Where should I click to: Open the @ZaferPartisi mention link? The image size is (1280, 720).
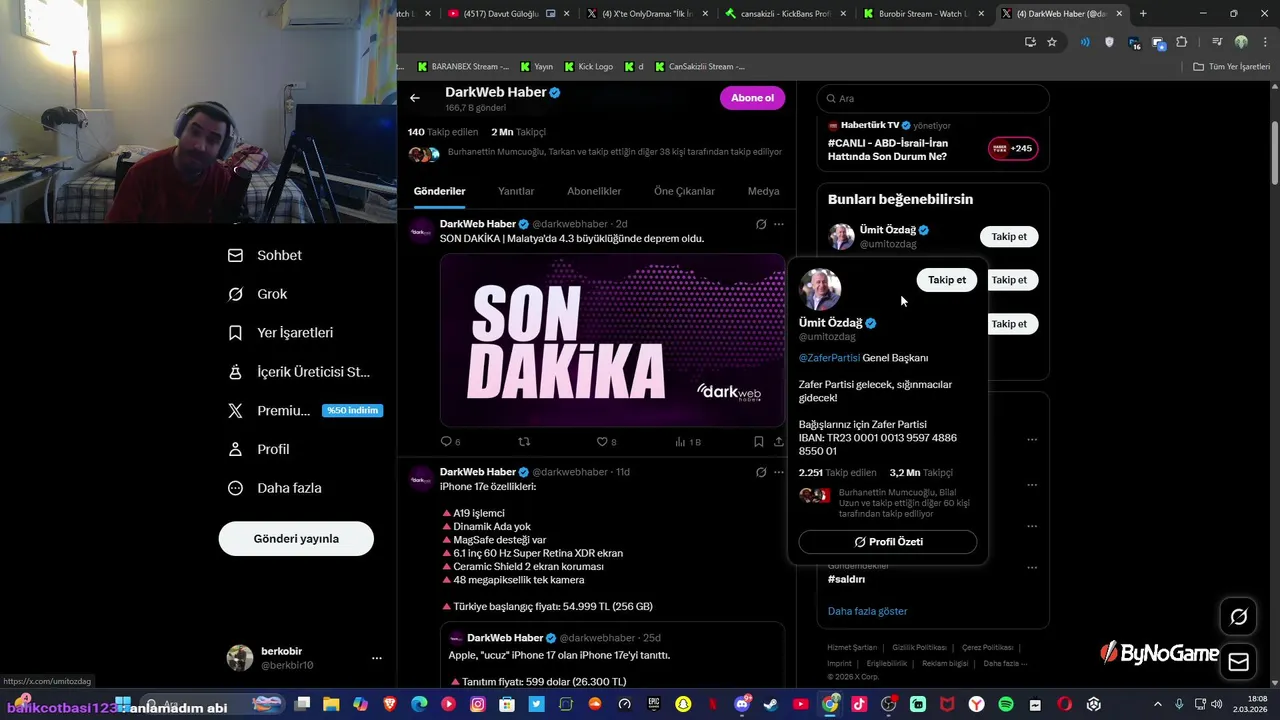tap(829, 358)
